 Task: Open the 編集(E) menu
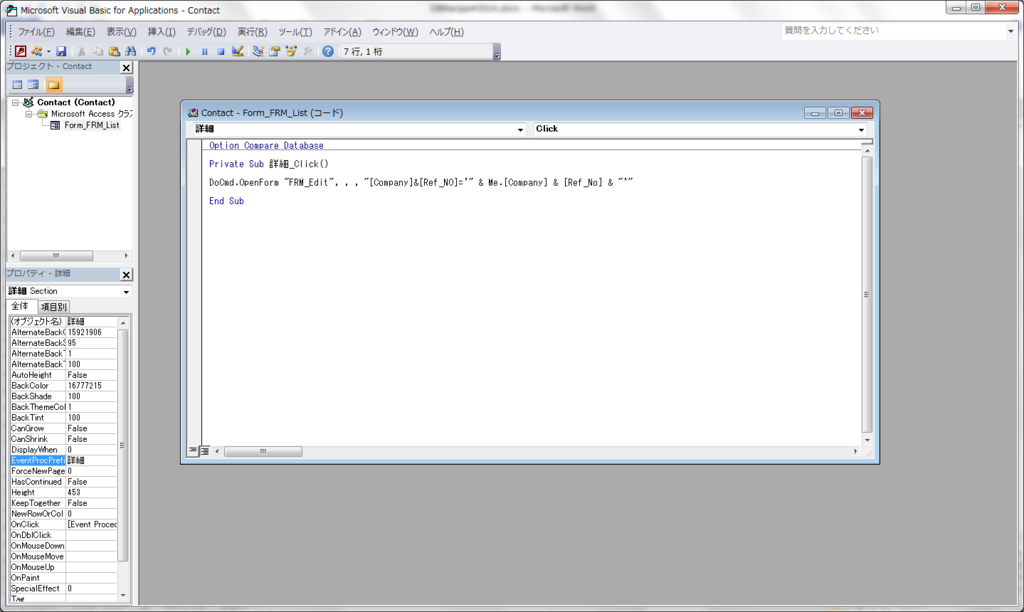(x=80, y=31)
